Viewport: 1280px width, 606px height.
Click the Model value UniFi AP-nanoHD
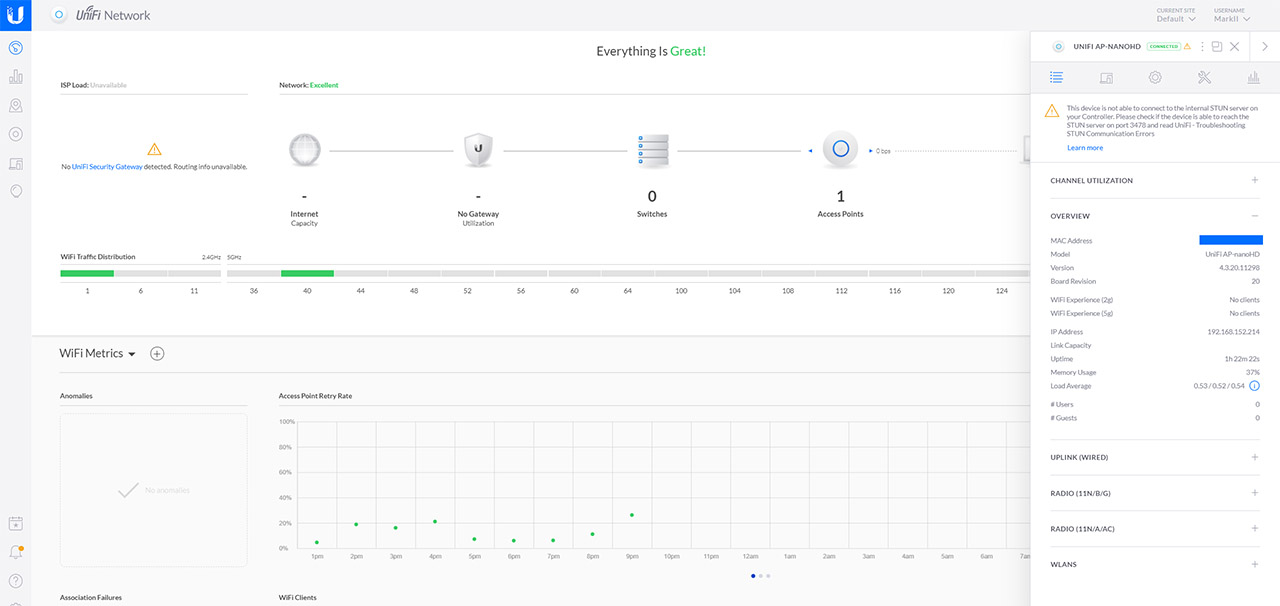point(1232,254)
